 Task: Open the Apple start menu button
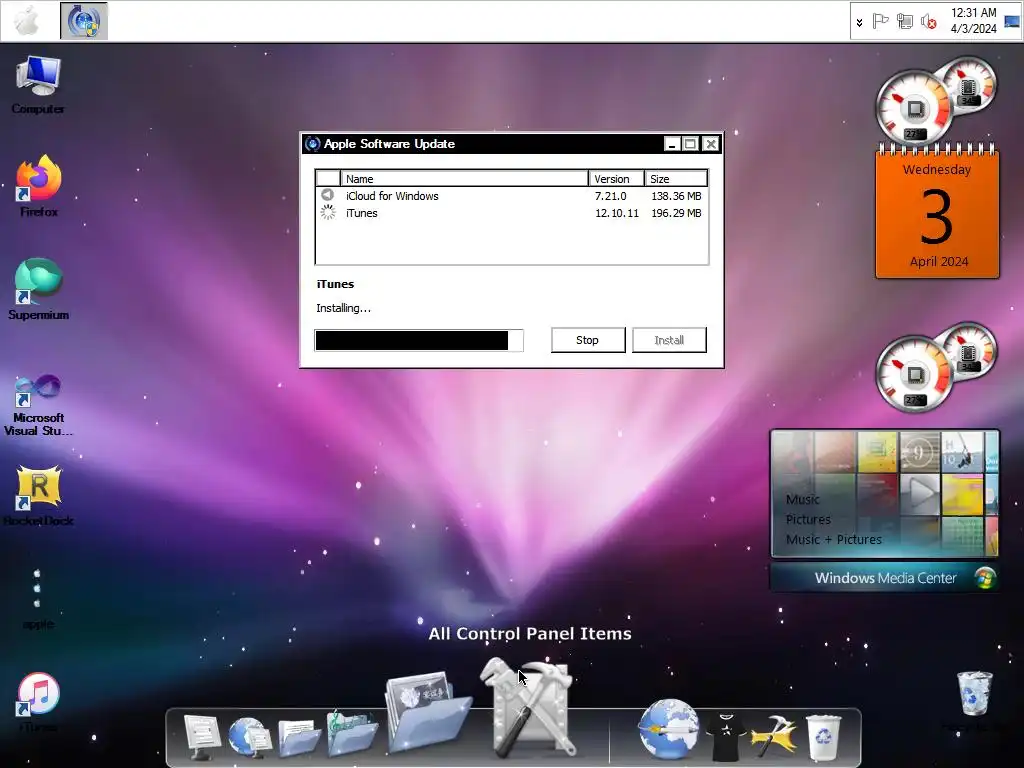[x=27, y=21]
